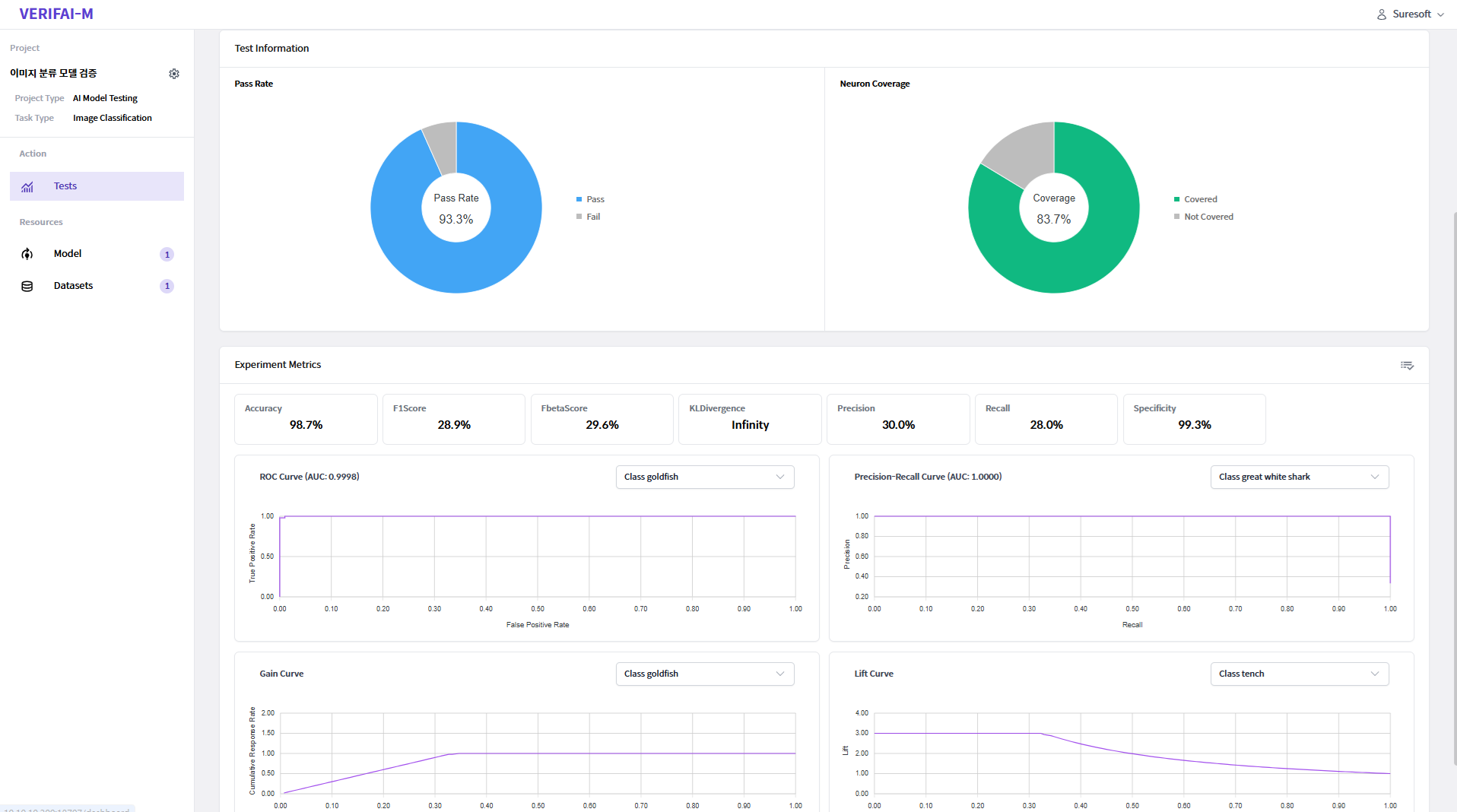Open the Experiment Metrics filter list icon
Image resolution: width=1457 pixels, height=812 pixels.
1407,366
